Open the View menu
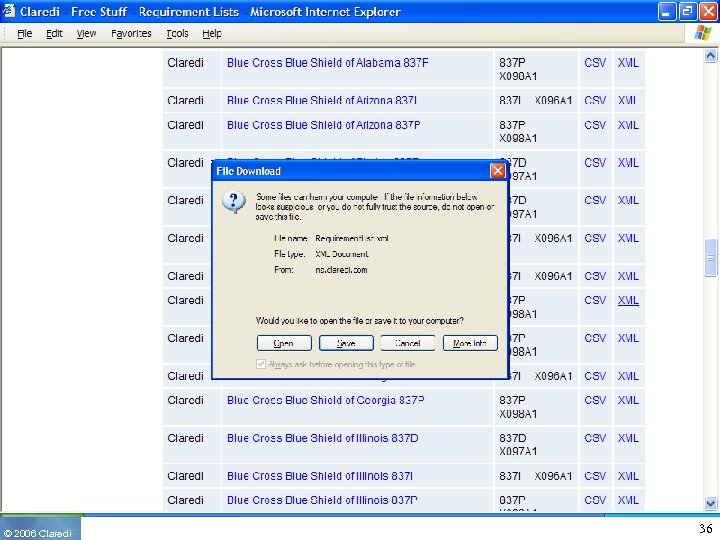The height and width of the screenshot is (540, 720). click(86, 34)
